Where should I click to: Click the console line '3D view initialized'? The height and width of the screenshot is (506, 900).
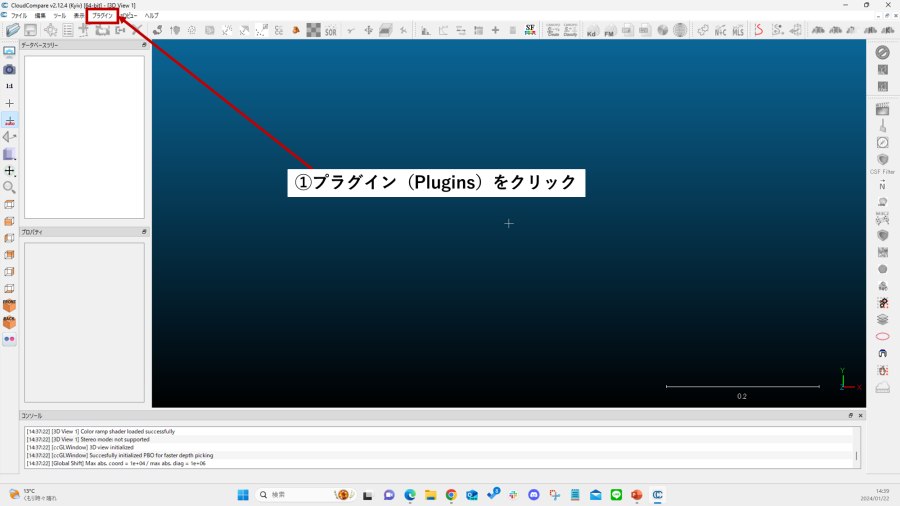click(80, 447)
